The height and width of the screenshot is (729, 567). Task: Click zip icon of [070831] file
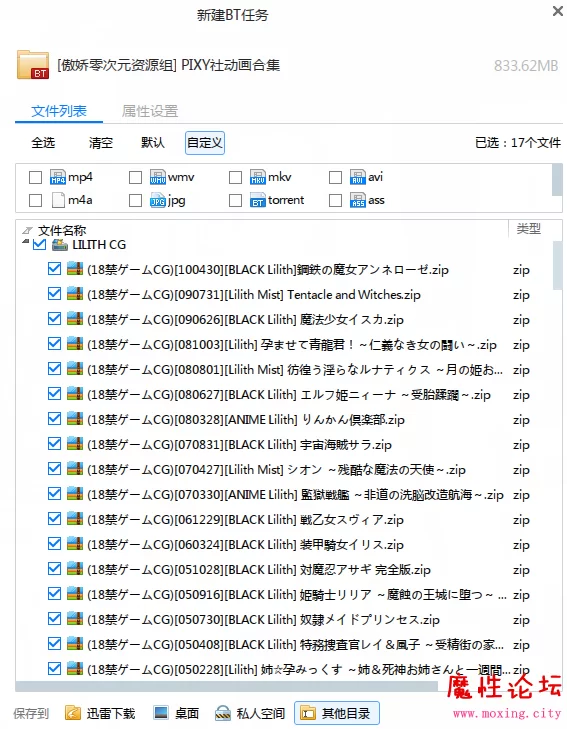(x=75, y=444)
